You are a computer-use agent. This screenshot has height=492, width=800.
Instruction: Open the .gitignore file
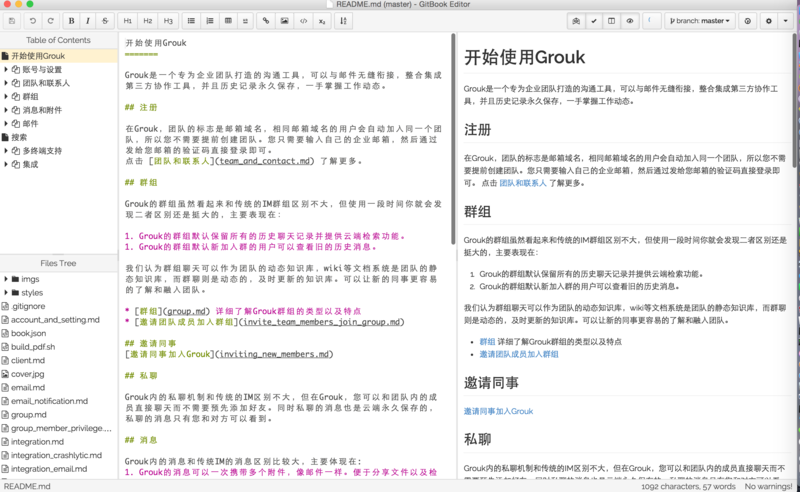click(59, 306)
